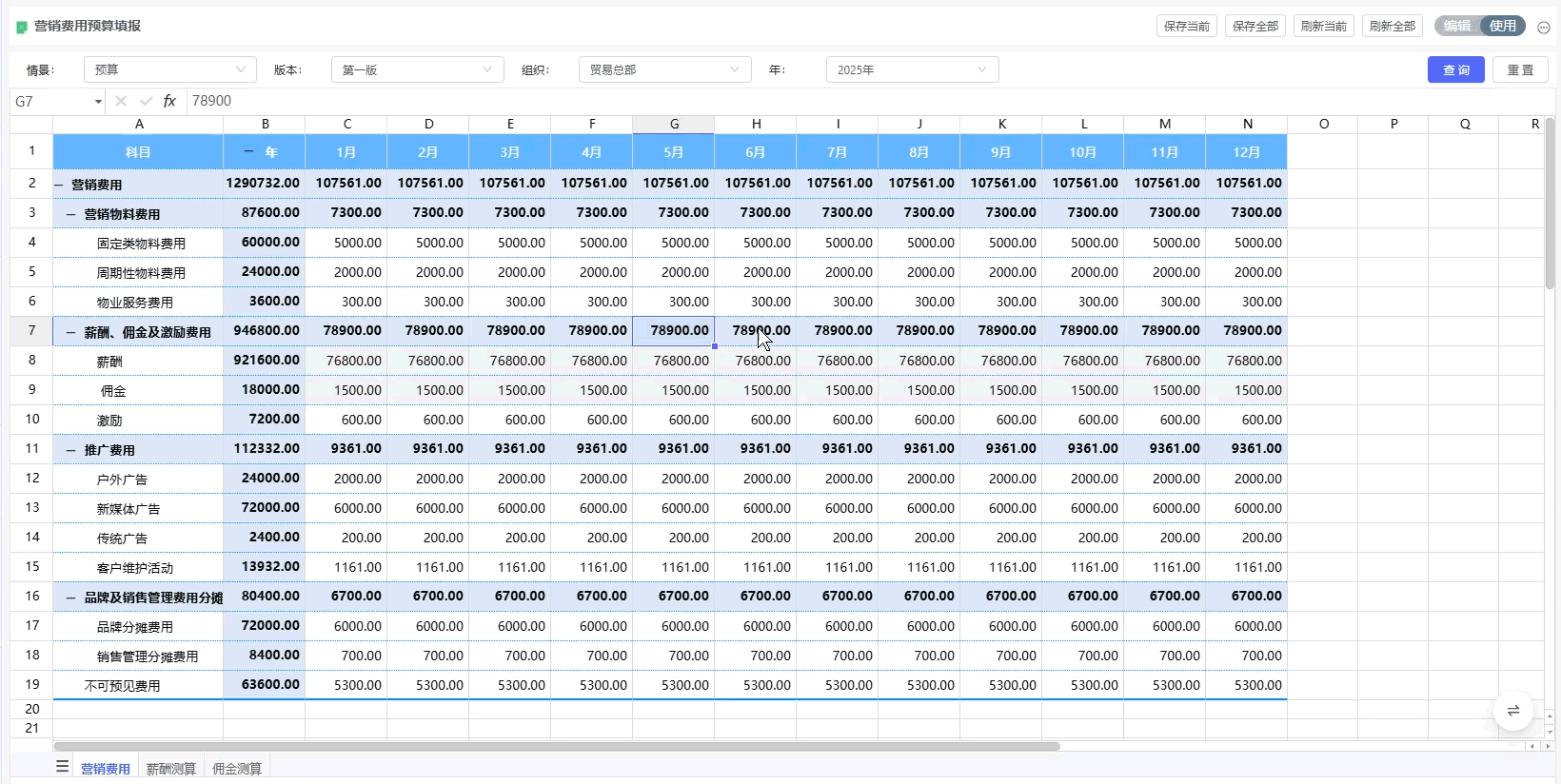The image size is (1561, 784).
Task: Open the 组织 dropdown showing 贸易总部
Action: (x=665, y=69)
